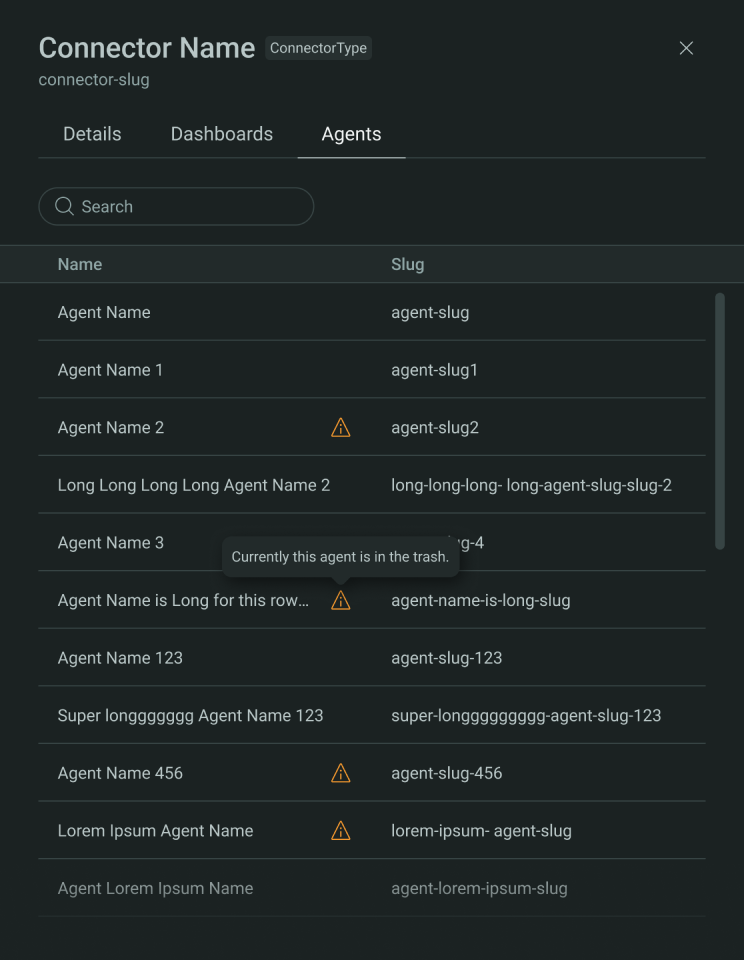Click the warning icon for Agent Name 456
This screenshot has height=960, width=744.
[x=340, y=773]
